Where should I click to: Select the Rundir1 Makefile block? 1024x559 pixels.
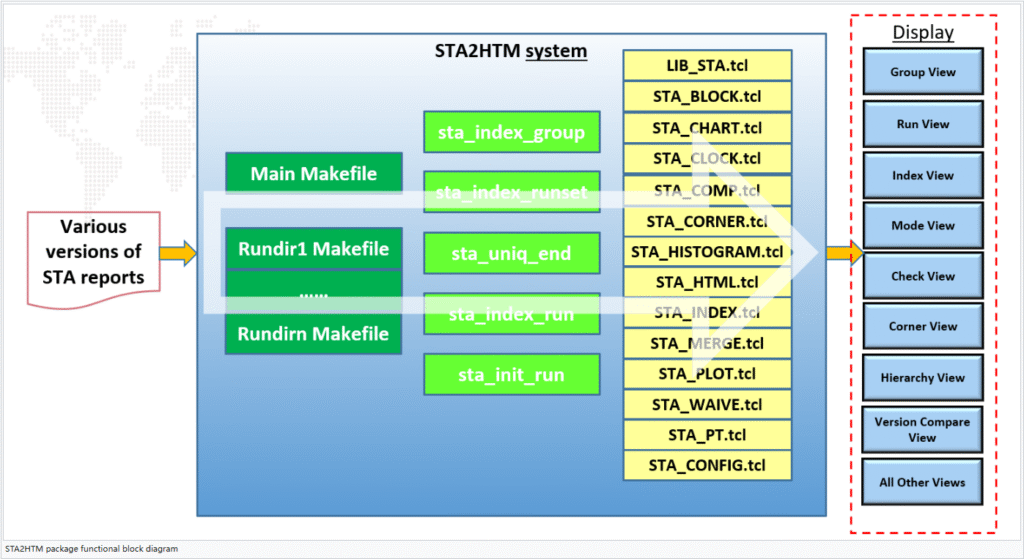[x=313, y=249]
